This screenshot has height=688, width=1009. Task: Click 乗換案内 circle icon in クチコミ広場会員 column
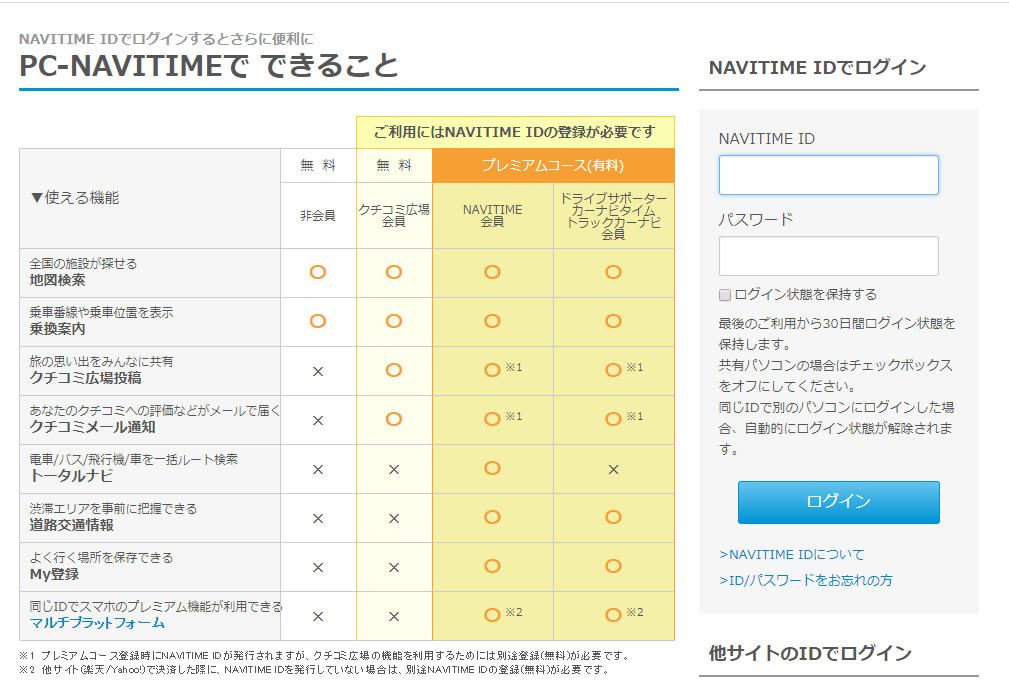394,321
